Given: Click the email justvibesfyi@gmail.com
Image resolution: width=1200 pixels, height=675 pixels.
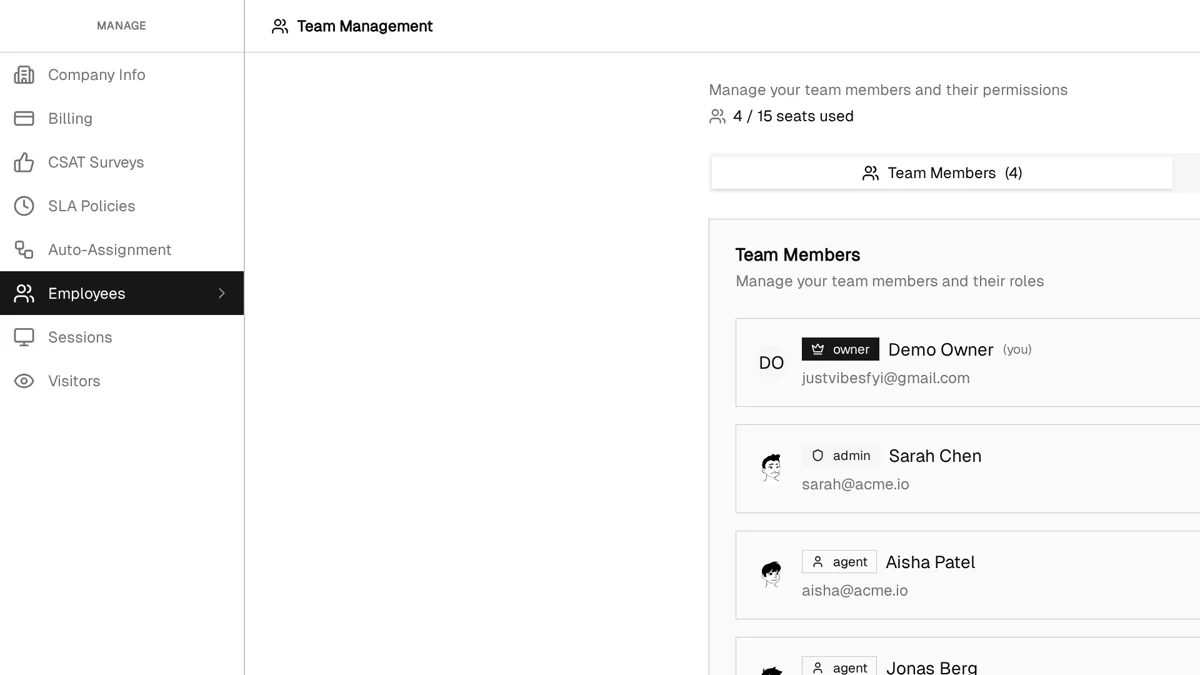Looking at the screenshot, I should pos(886,378).
